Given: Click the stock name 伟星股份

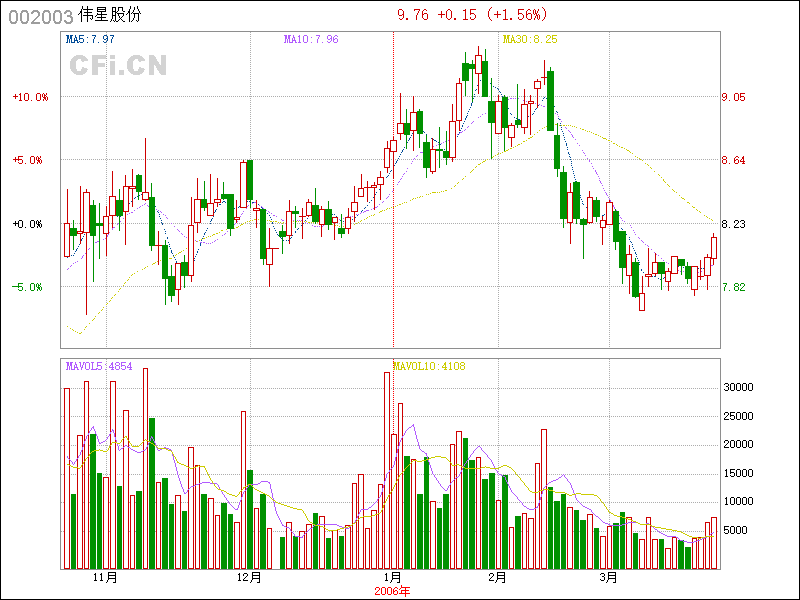Looking at the screenshot, I should (109, 15).
